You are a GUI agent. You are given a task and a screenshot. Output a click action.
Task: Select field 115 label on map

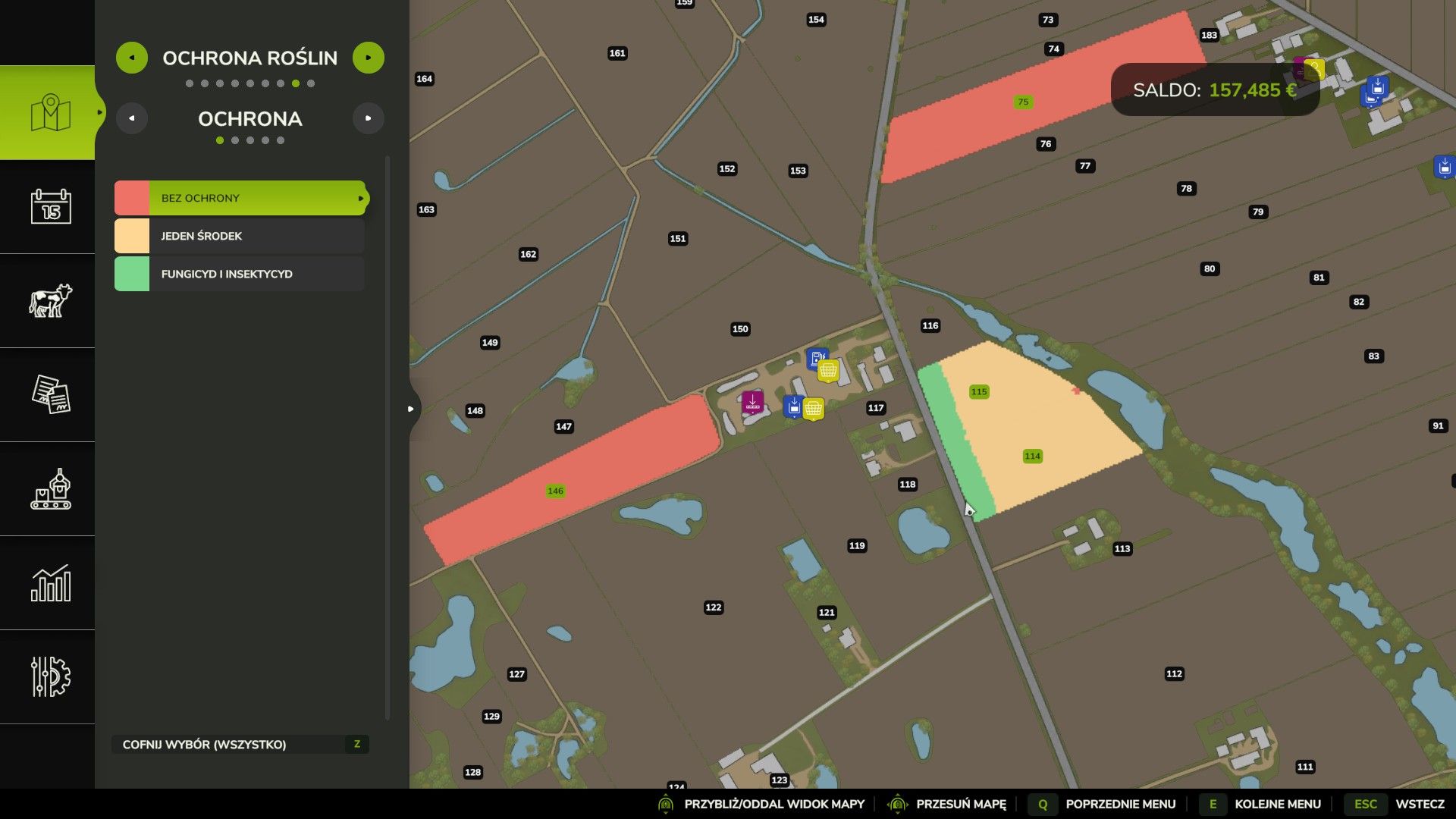(979, 392)
